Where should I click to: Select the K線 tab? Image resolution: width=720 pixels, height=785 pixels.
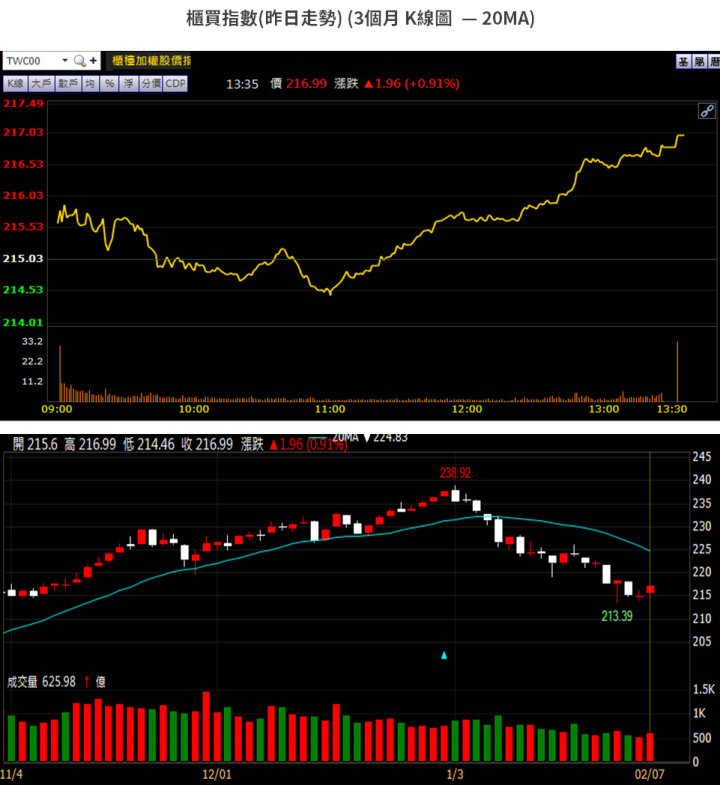[x=15, y=84]
